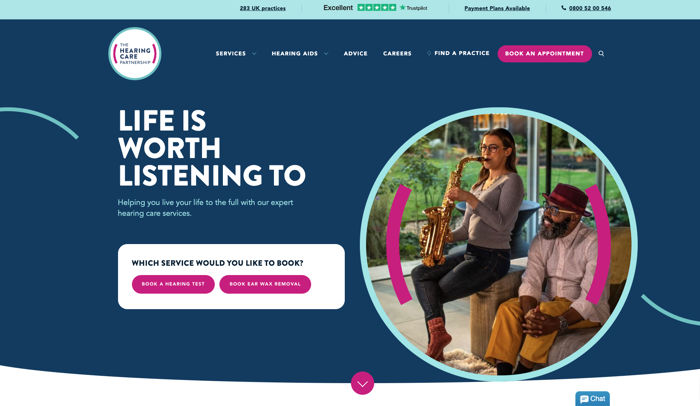This screenshot has width=700, height=406.
Task: Click the phone icon beside 0800 number
Action: point(564,8)
